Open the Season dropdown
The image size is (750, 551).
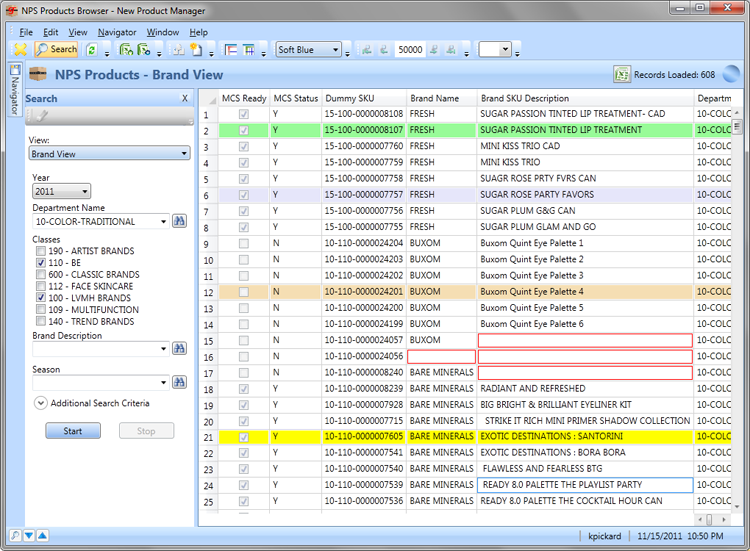[x=163, y=383]
